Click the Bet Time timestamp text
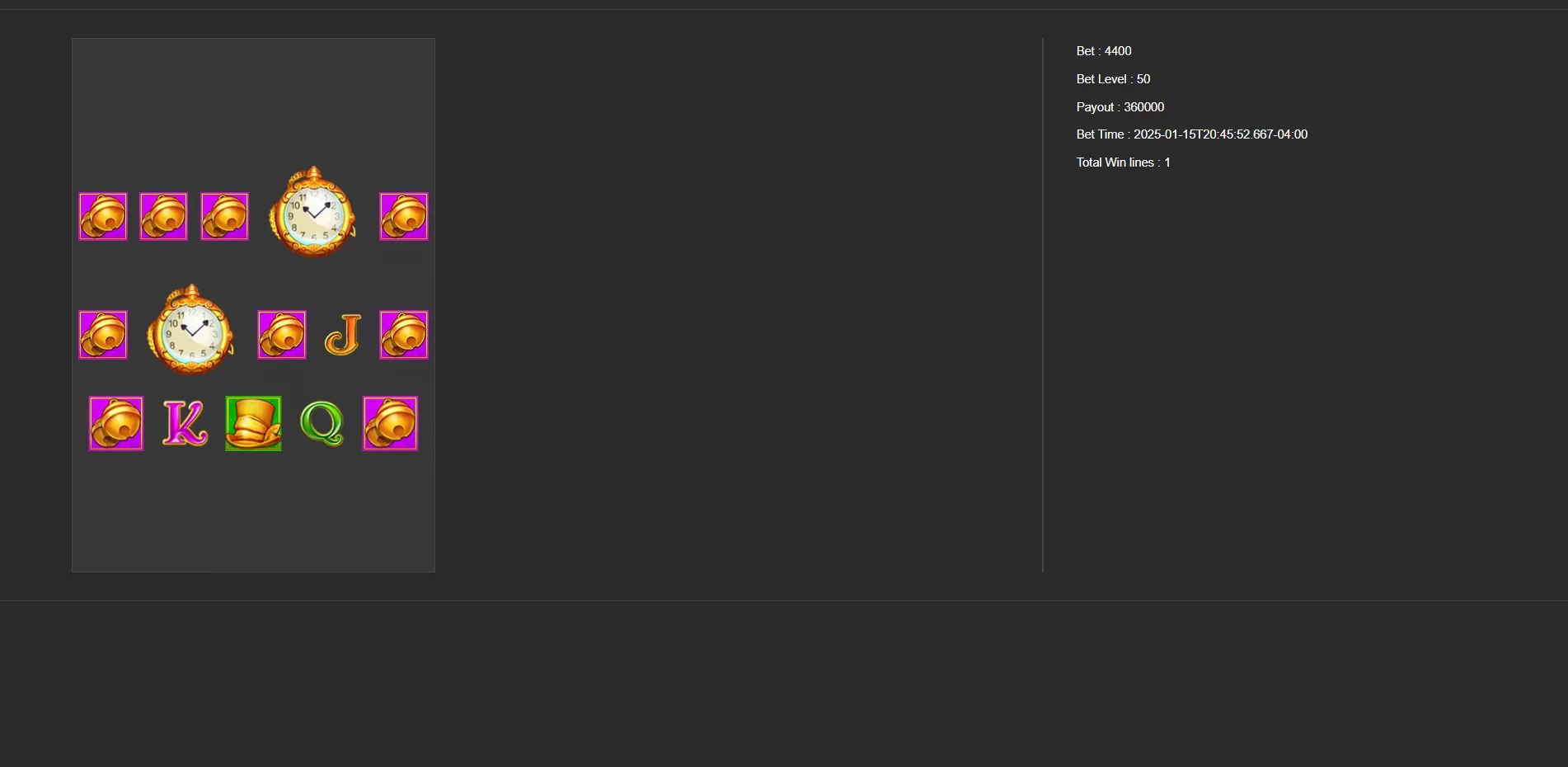1568x767 pixels. [x=1192, y=134]
